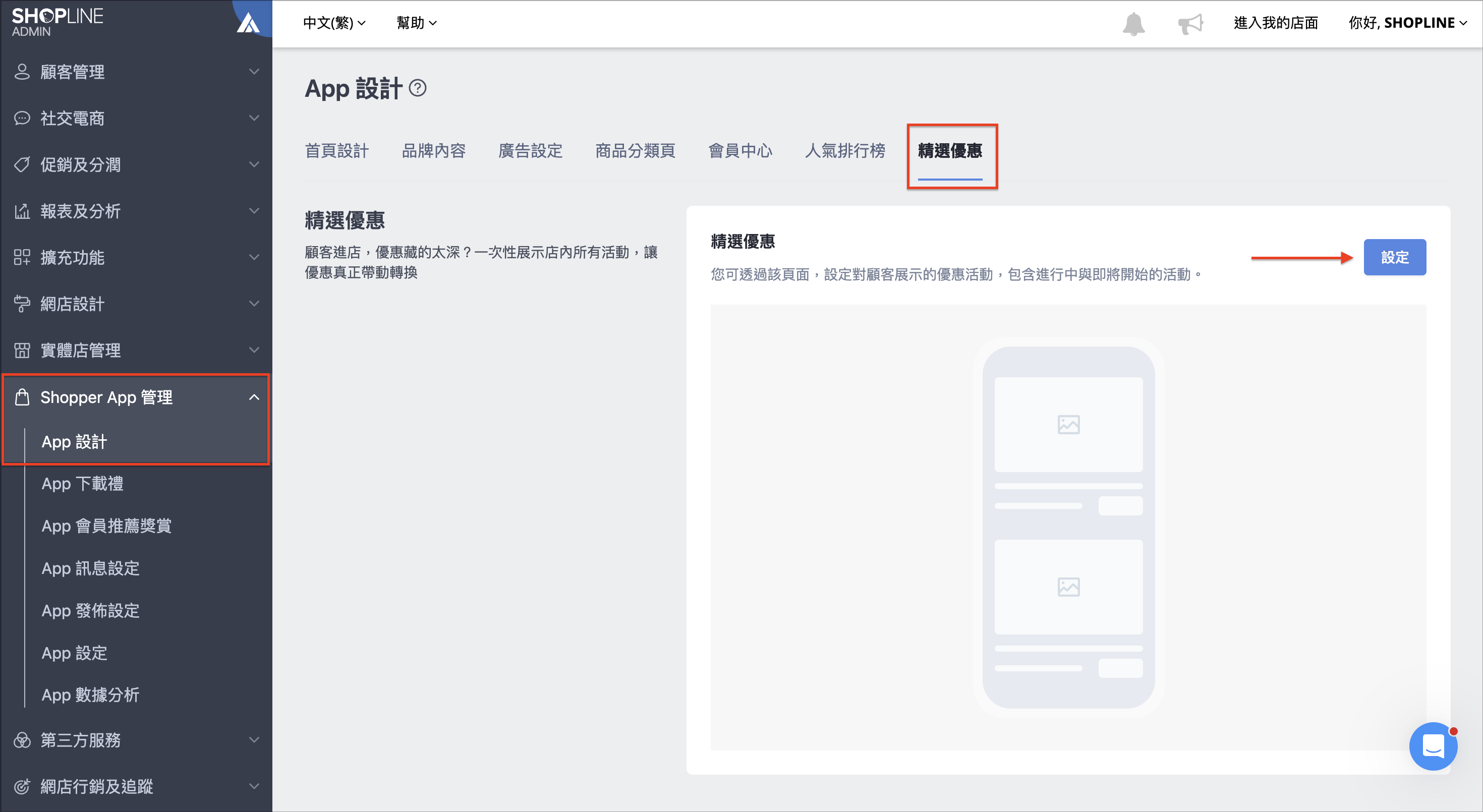The width and height of the screenshot is (1483, 812).
Task: Open App 數據分析 in the sidebar
Action: coord(90,695)
